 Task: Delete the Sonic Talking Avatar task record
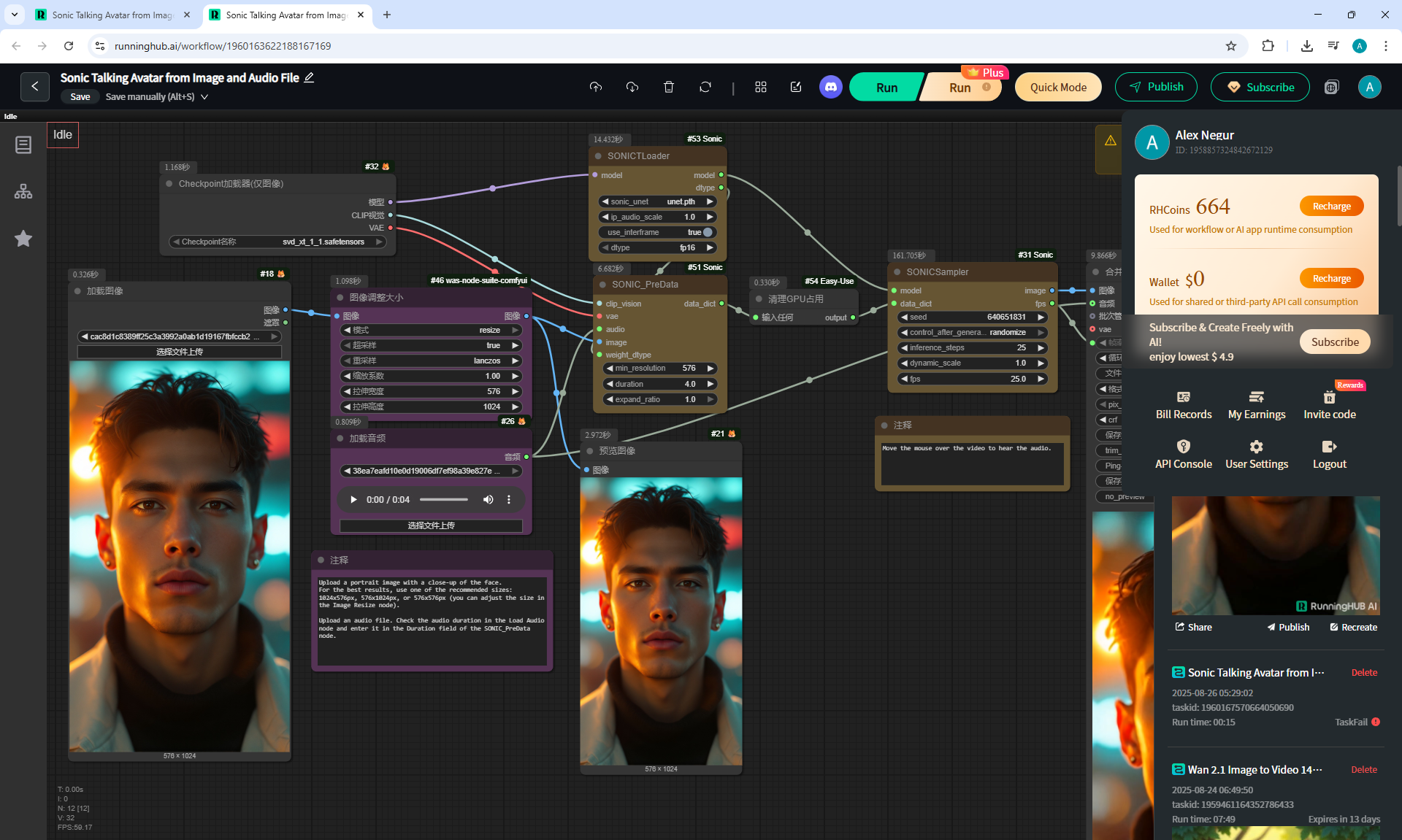pos(1364,673)
